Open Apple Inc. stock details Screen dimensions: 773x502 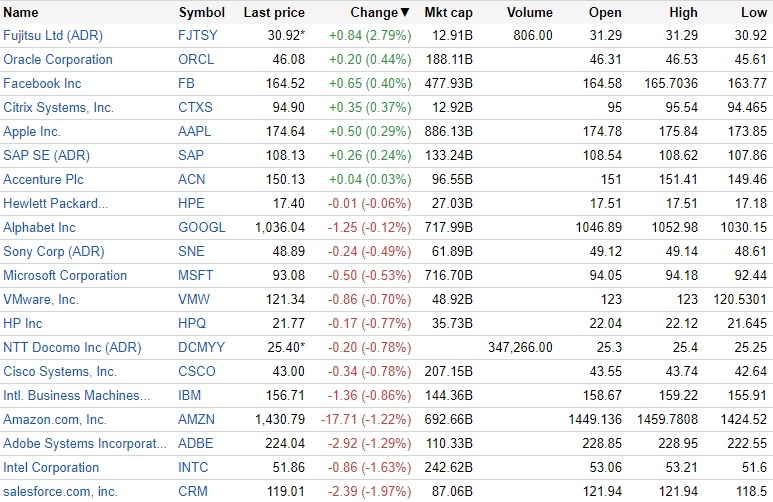coord(32,131)
